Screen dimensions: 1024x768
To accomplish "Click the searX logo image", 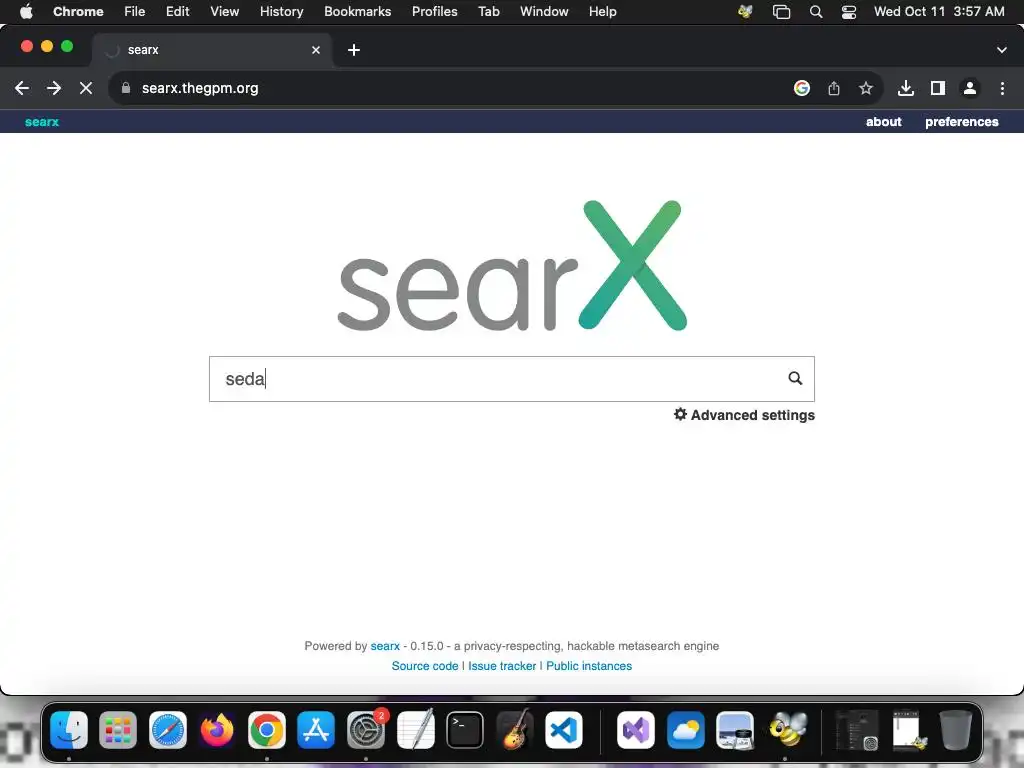I will [x=512, y=265].
